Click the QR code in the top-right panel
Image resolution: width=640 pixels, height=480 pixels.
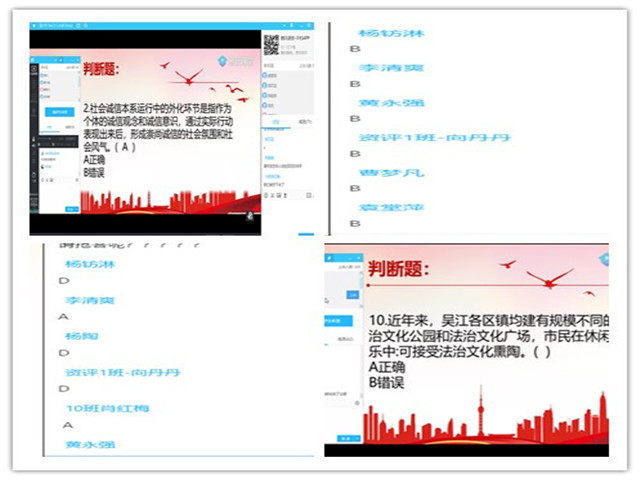click(270, 44)
